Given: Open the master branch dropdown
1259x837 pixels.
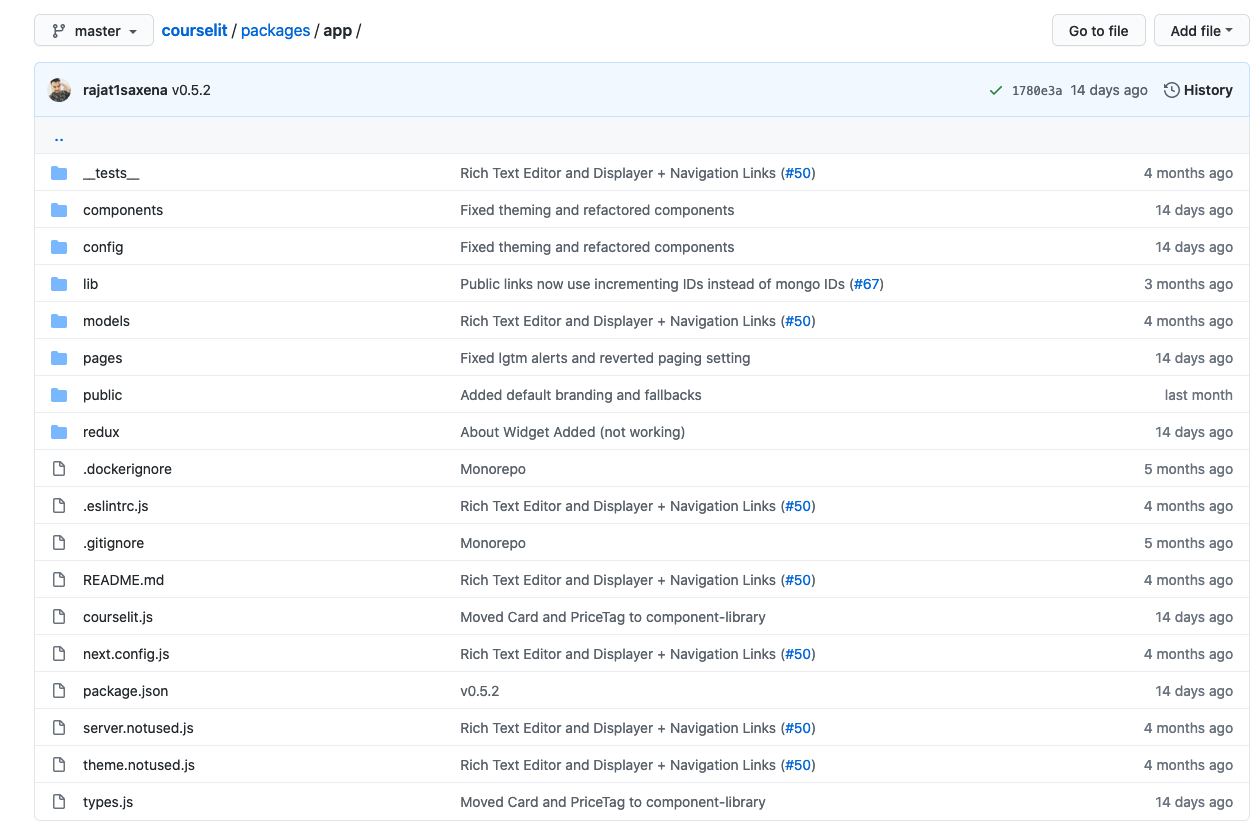Looking at the screenshot, I should (x=94, y=31).
